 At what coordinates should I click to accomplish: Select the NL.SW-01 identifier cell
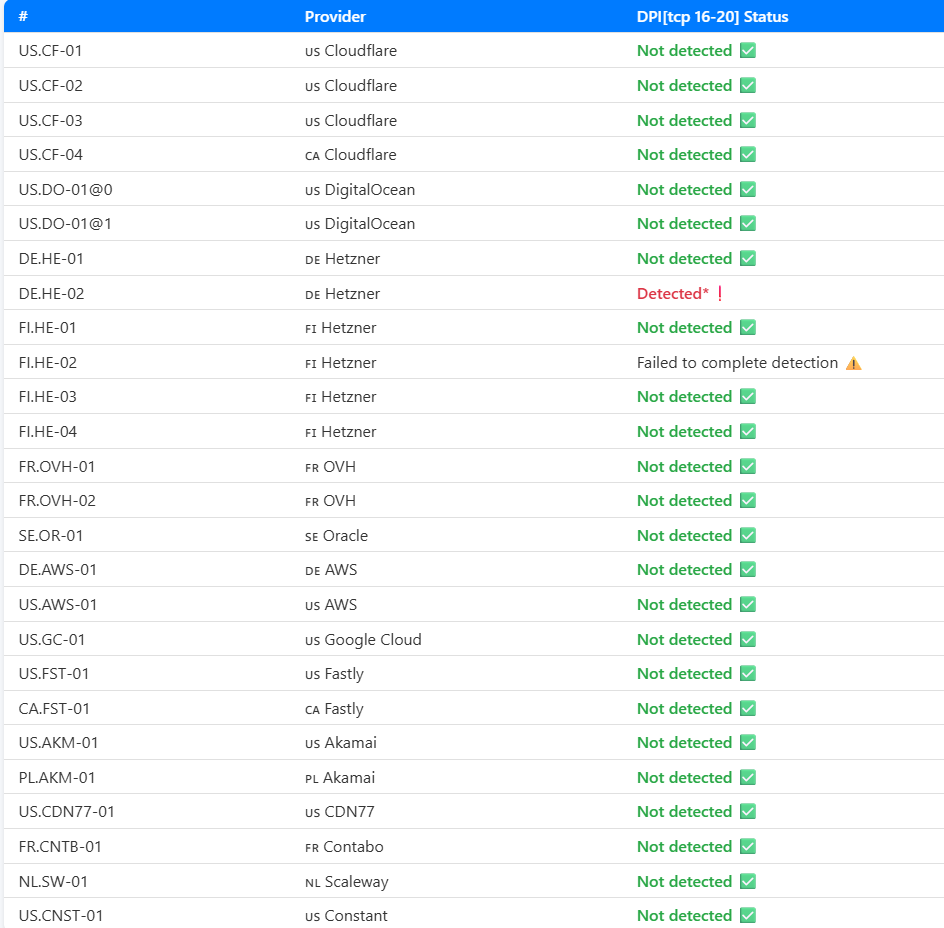(x=53, y=882)
